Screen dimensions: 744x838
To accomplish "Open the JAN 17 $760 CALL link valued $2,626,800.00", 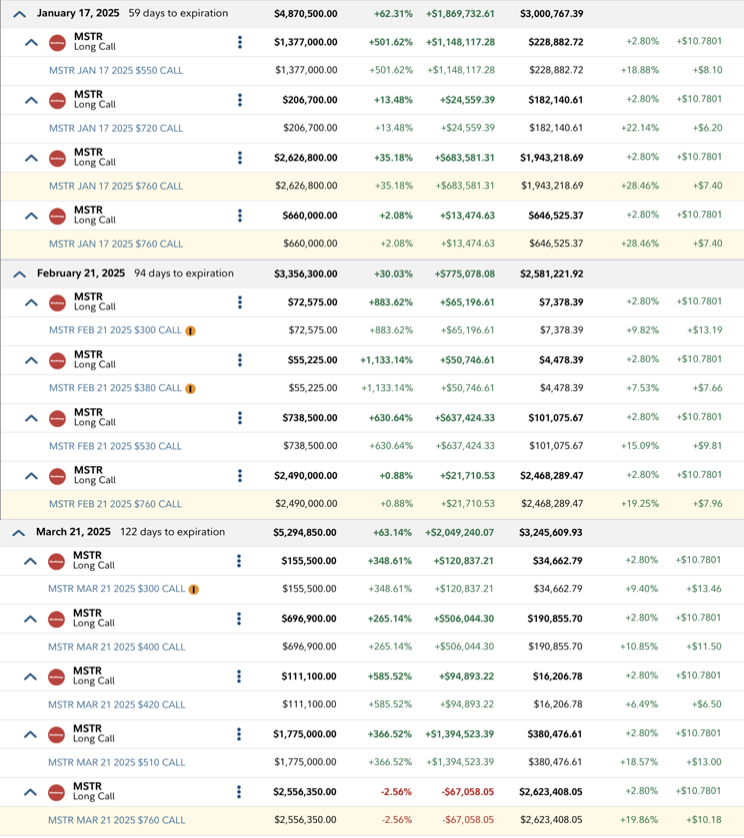I will coord(116,186).
